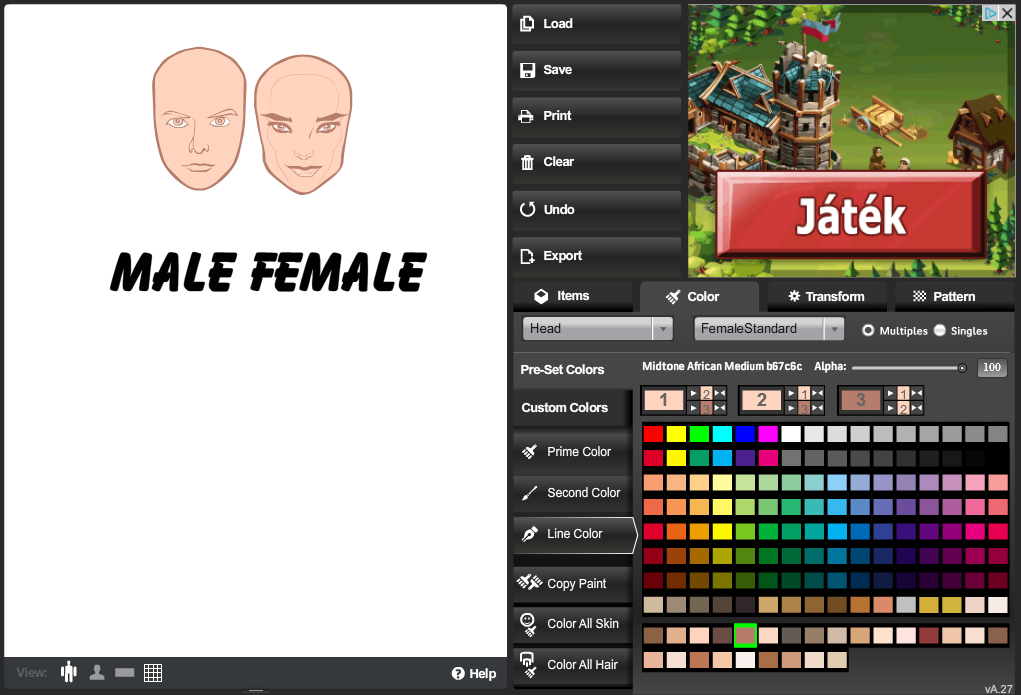Click the Clear trash icon
This screenshot has width=1021, height=695.
tap(527, 162)
